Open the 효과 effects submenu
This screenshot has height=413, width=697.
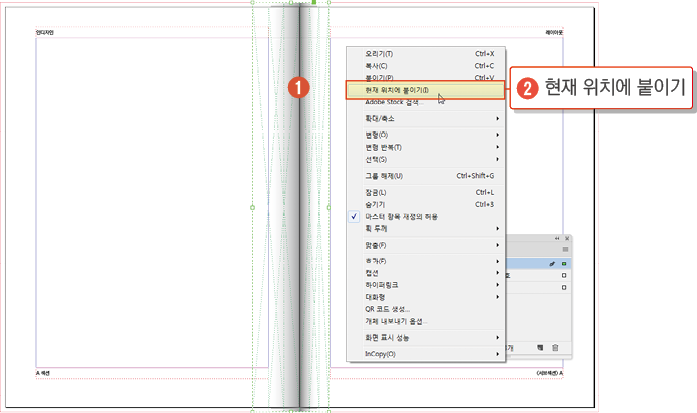[426, 261]
